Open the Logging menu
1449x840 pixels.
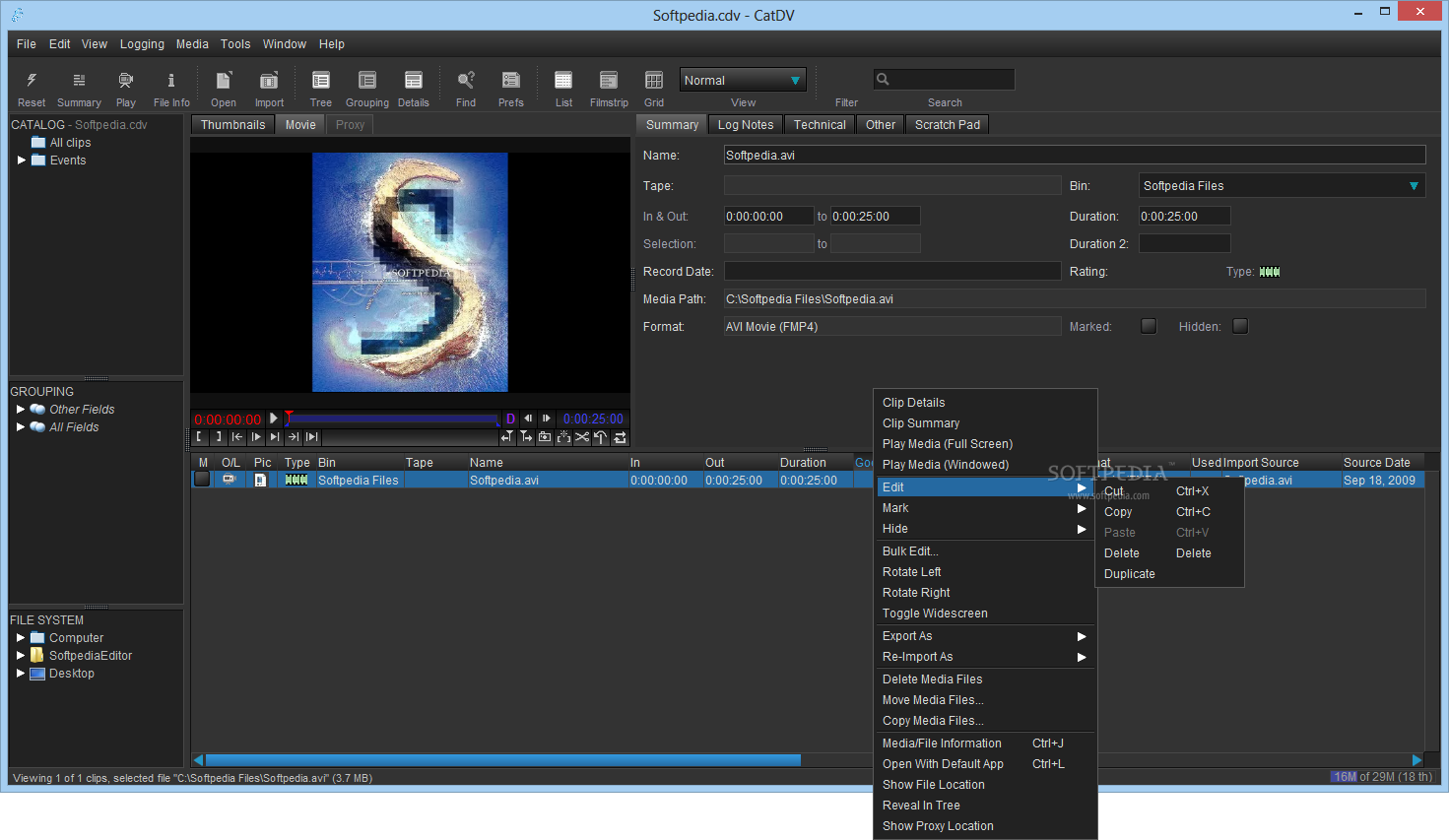pyautogui.click(x=142, y=44)
